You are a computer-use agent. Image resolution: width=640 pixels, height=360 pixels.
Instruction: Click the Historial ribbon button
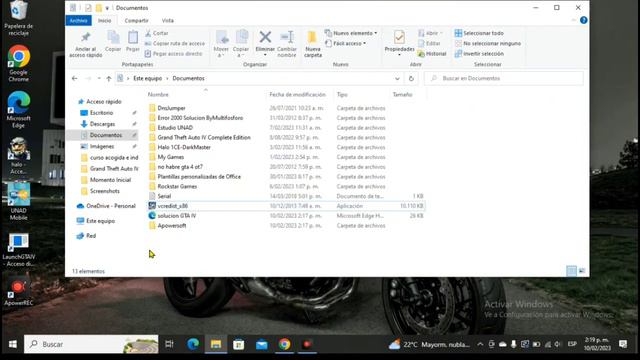click(432, 53)
